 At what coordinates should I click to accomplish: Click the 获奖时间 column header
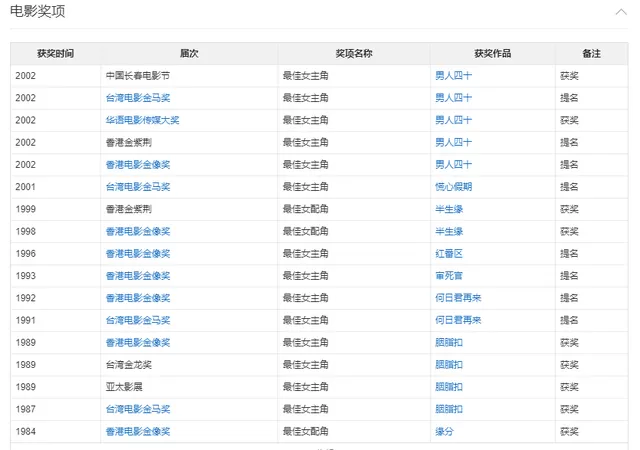56,53
